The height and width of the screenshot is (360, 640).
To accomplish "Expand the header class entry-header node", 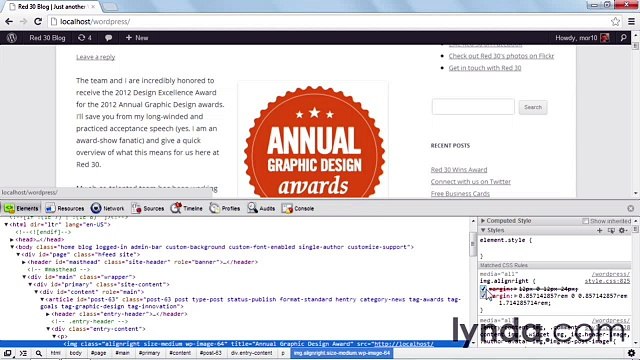I will point(48,314).
